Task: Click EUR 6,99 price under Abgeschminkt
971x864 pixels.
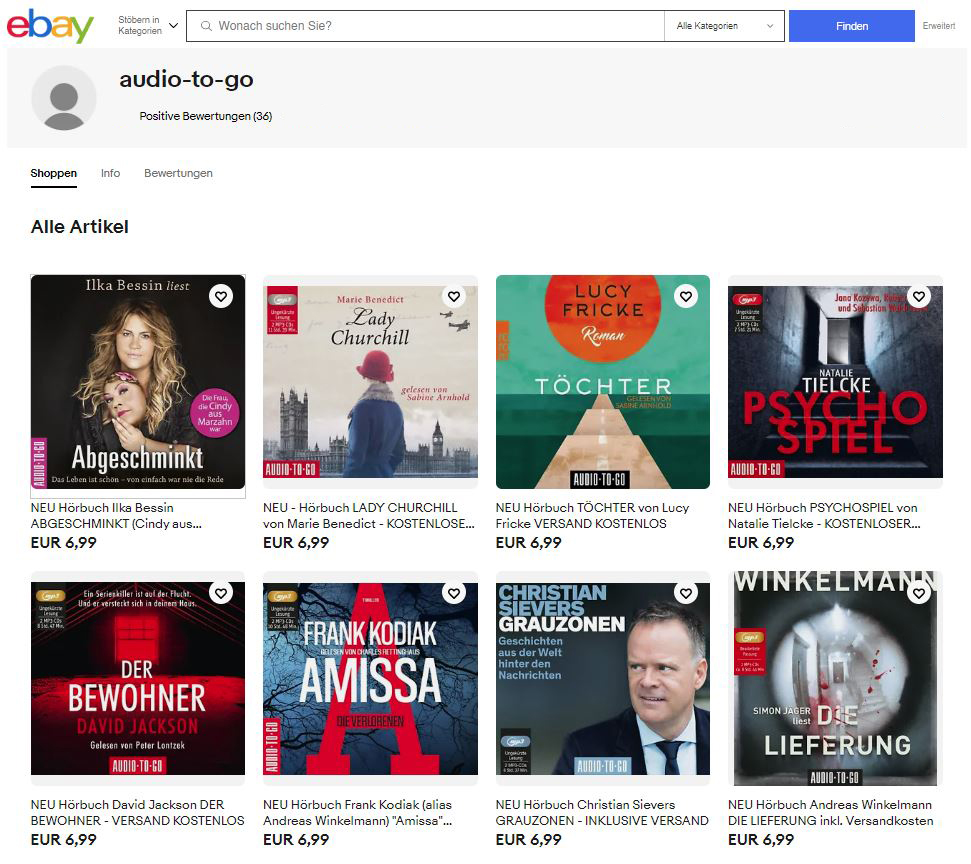Action: 64,543
